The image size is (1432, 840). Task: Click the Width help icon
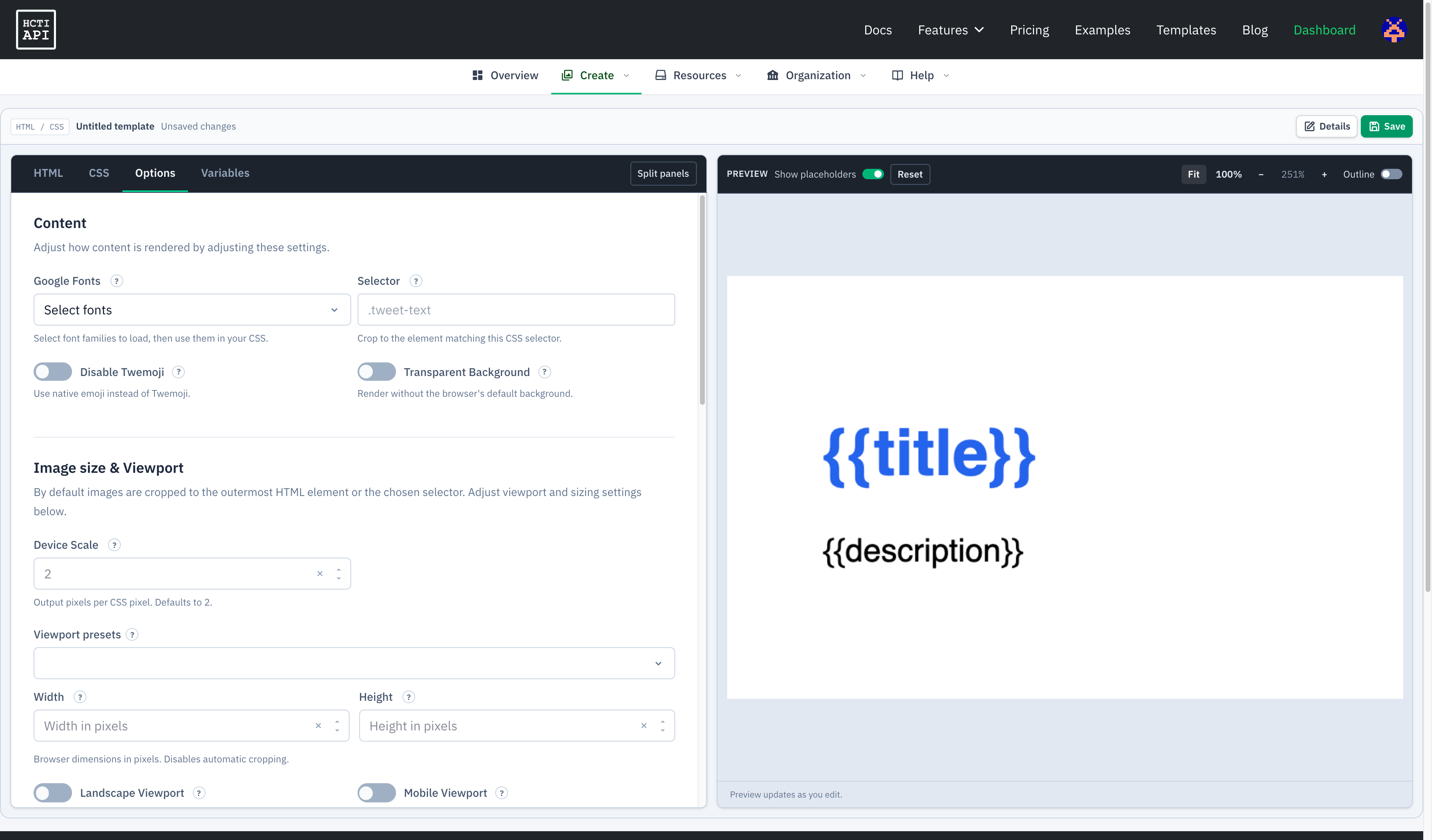(x=80, y=697)
